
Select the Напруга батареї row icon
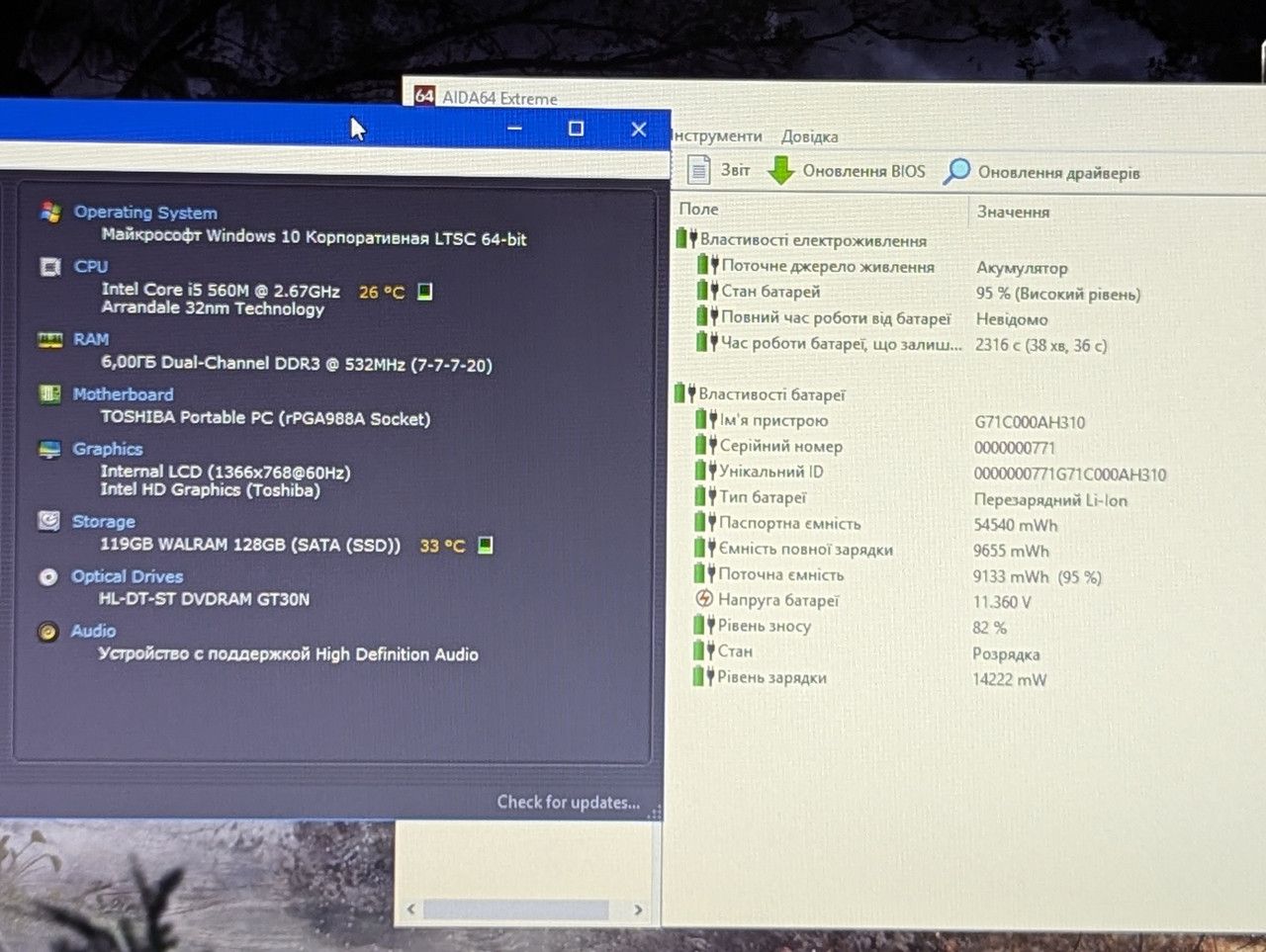pos(704,599)
